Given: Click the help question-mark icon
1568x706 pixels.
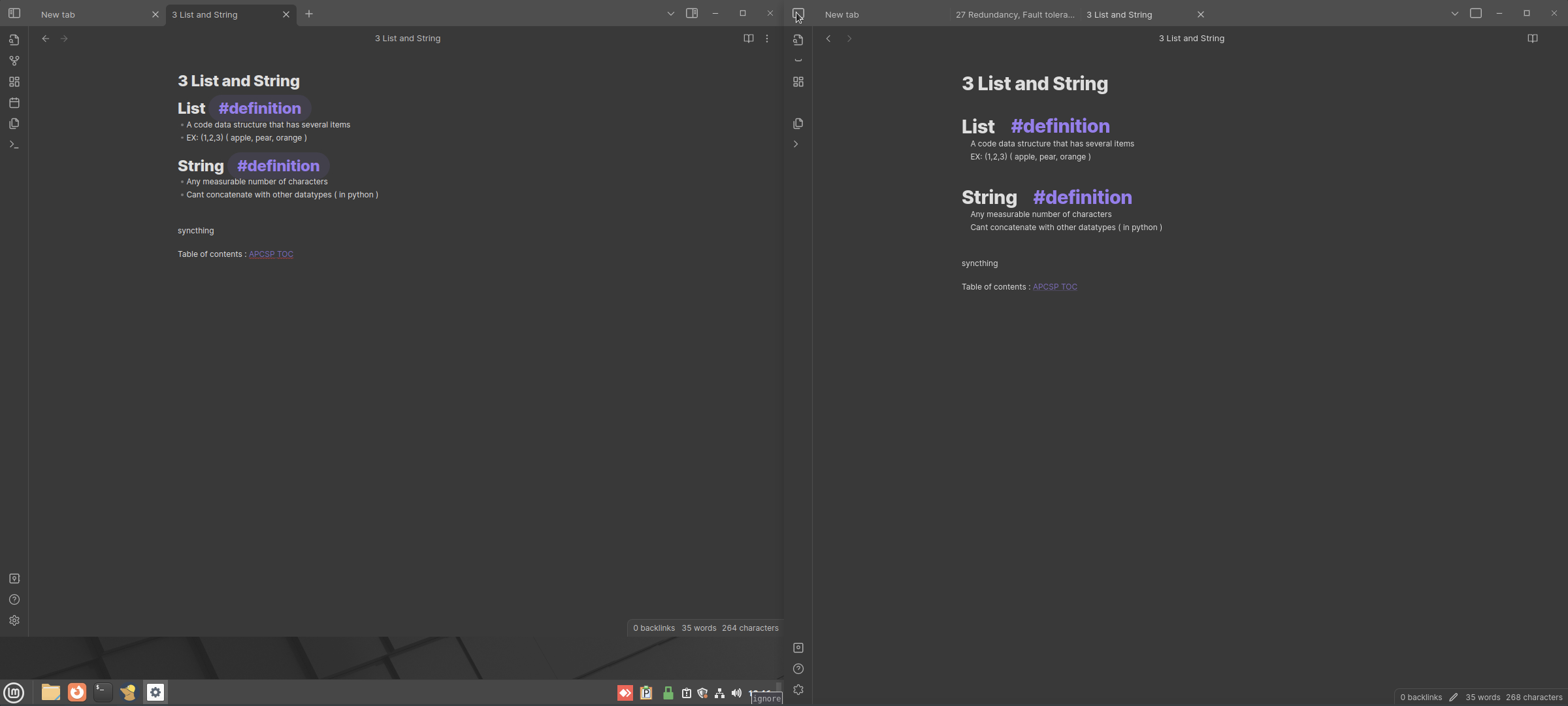Looking at the screenshot, I should (14, 599).
